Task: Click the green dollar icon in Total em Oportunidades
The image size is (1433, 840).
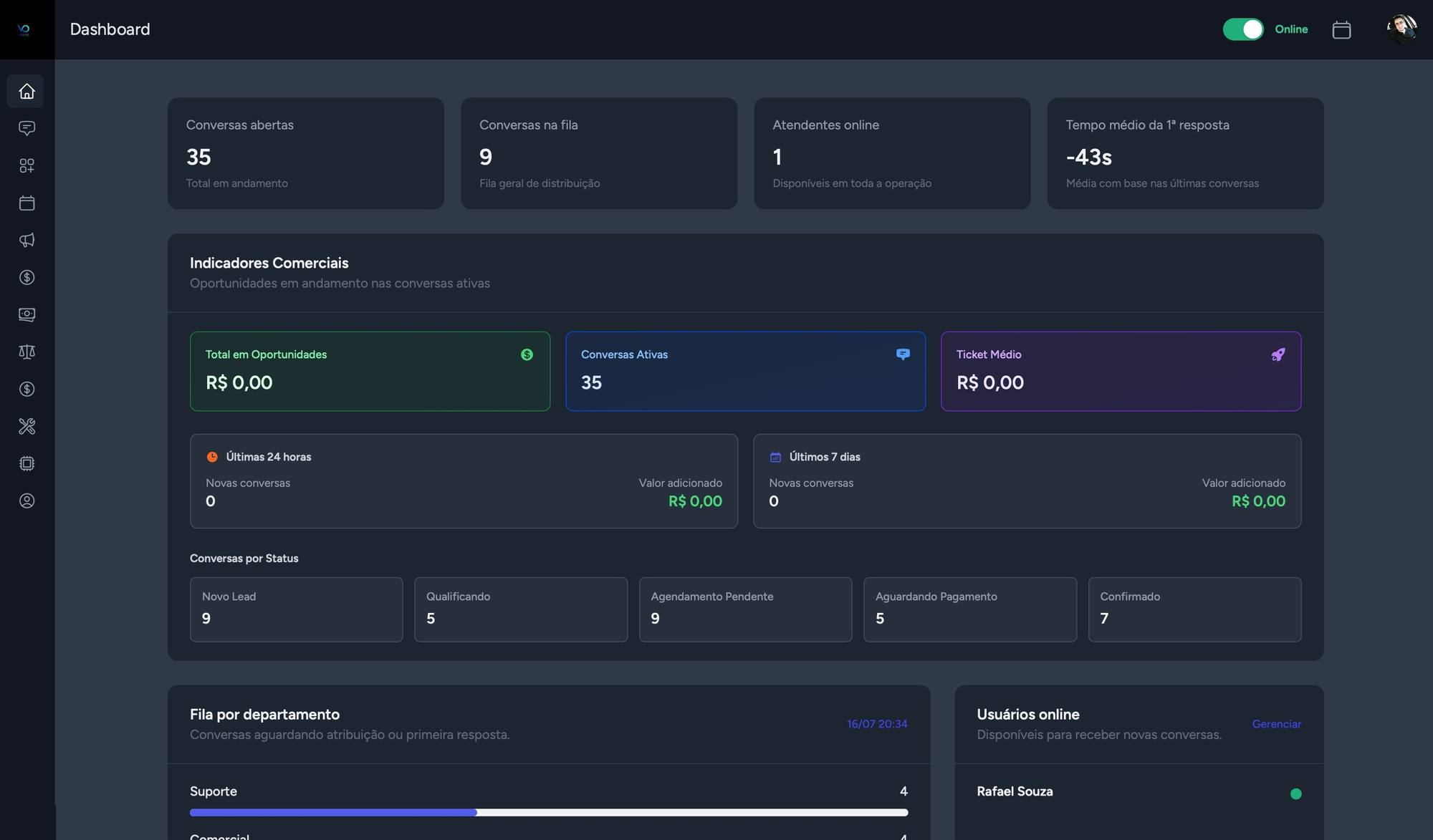Action: 527,354
